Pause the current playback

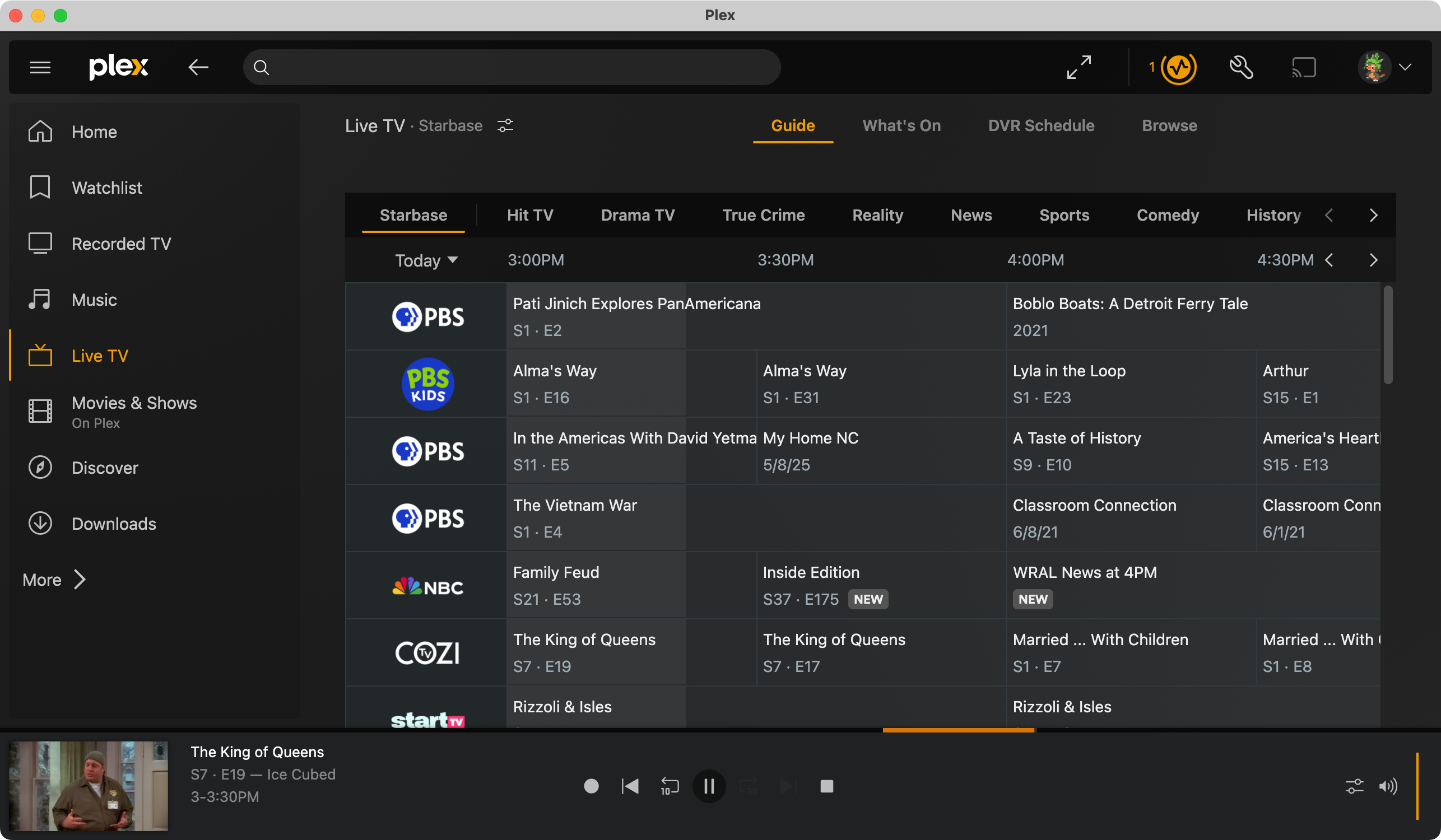709,787
